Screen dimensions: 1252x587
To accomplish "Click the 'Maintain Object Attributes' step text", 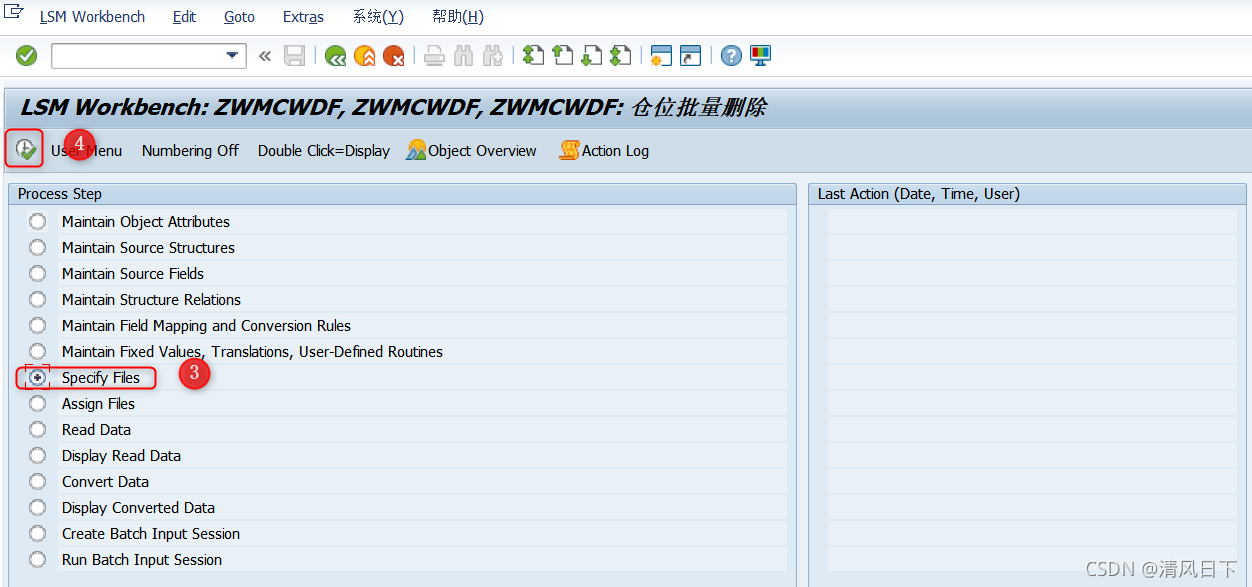I will pyautogui.click(x=146, y=222).
